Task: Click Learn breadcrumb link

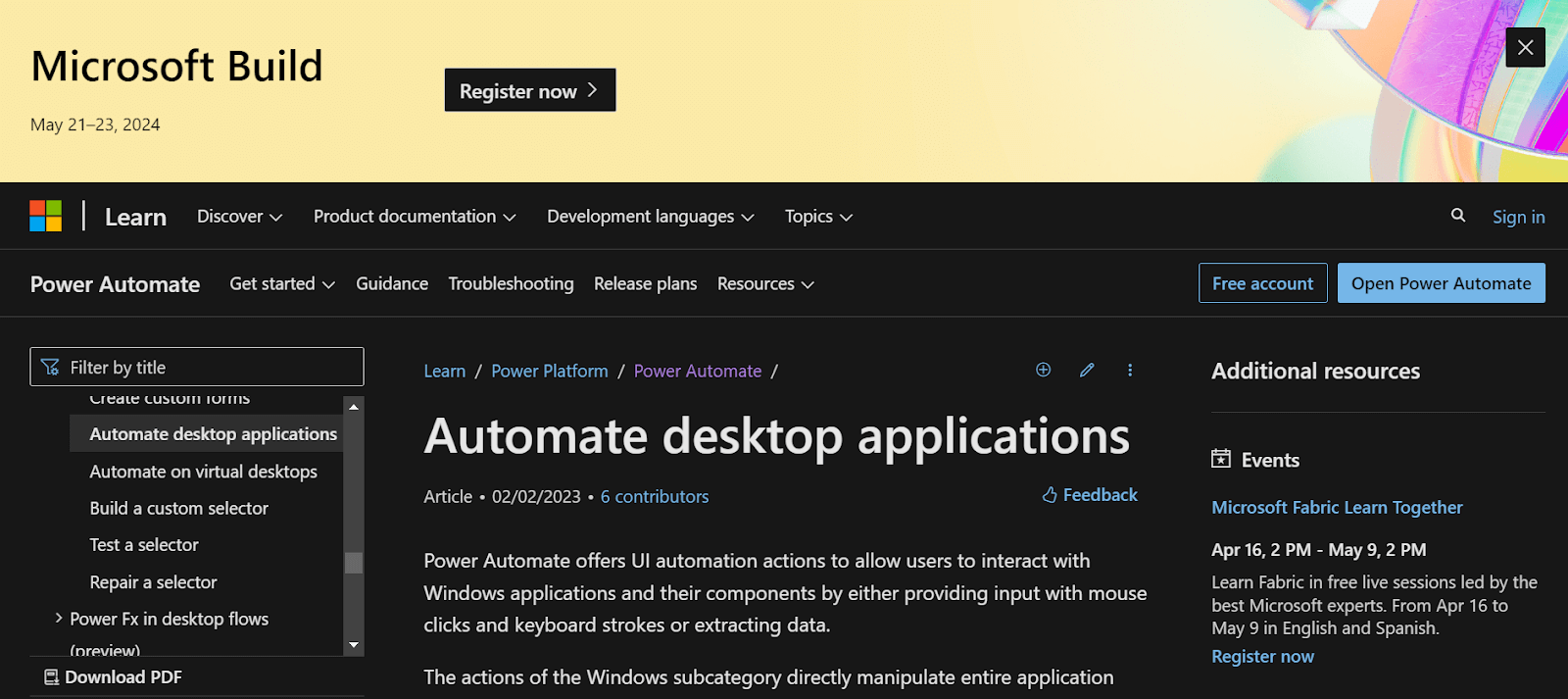Action: [x=445, y=372]
